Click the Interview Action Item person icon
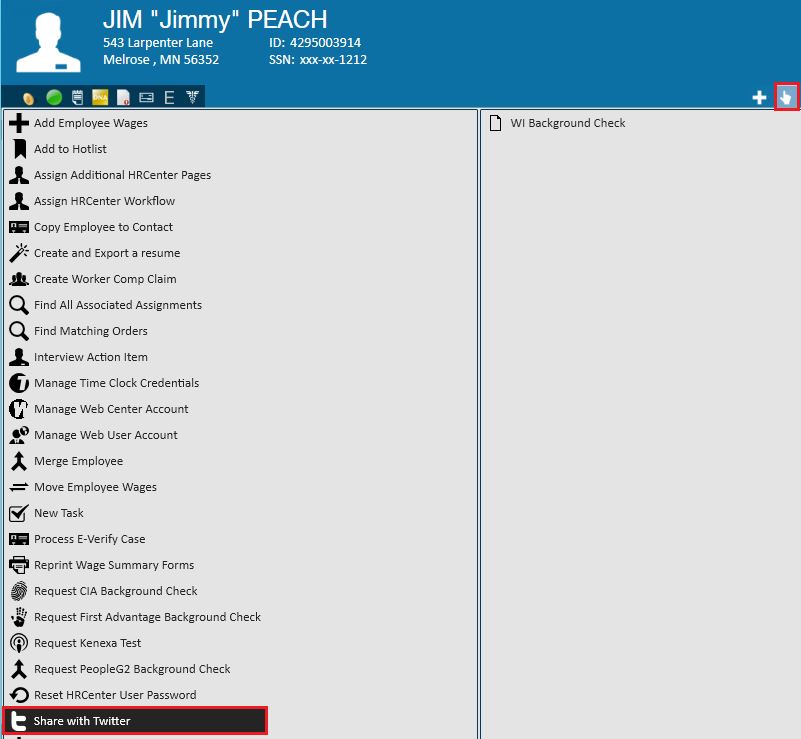The height and width of the screenshot is (739, 801). click(x=19, y=357)
